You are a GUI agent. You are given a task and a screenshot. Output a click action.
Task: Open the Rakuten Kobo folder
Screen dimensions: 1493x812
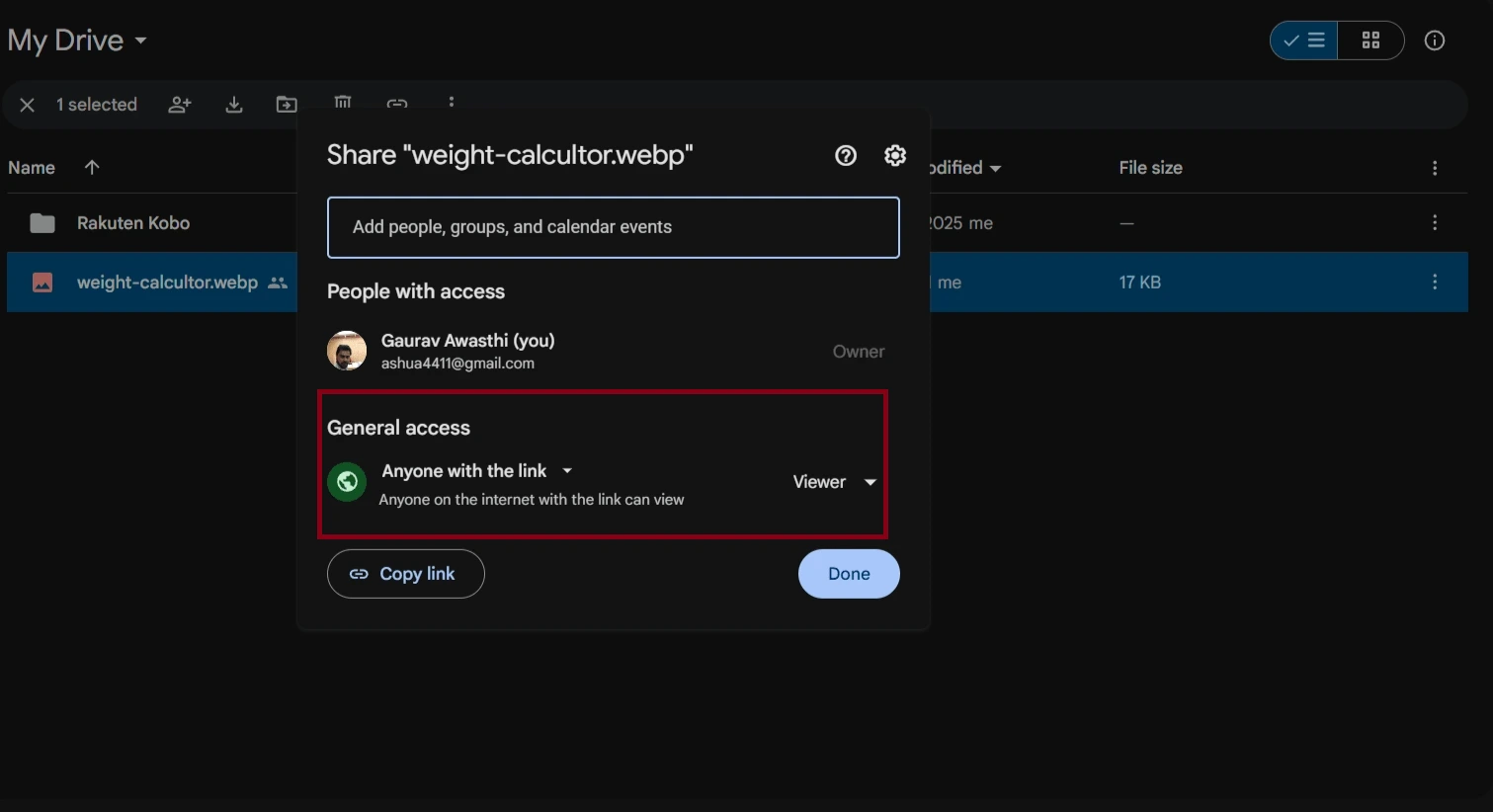133,222
